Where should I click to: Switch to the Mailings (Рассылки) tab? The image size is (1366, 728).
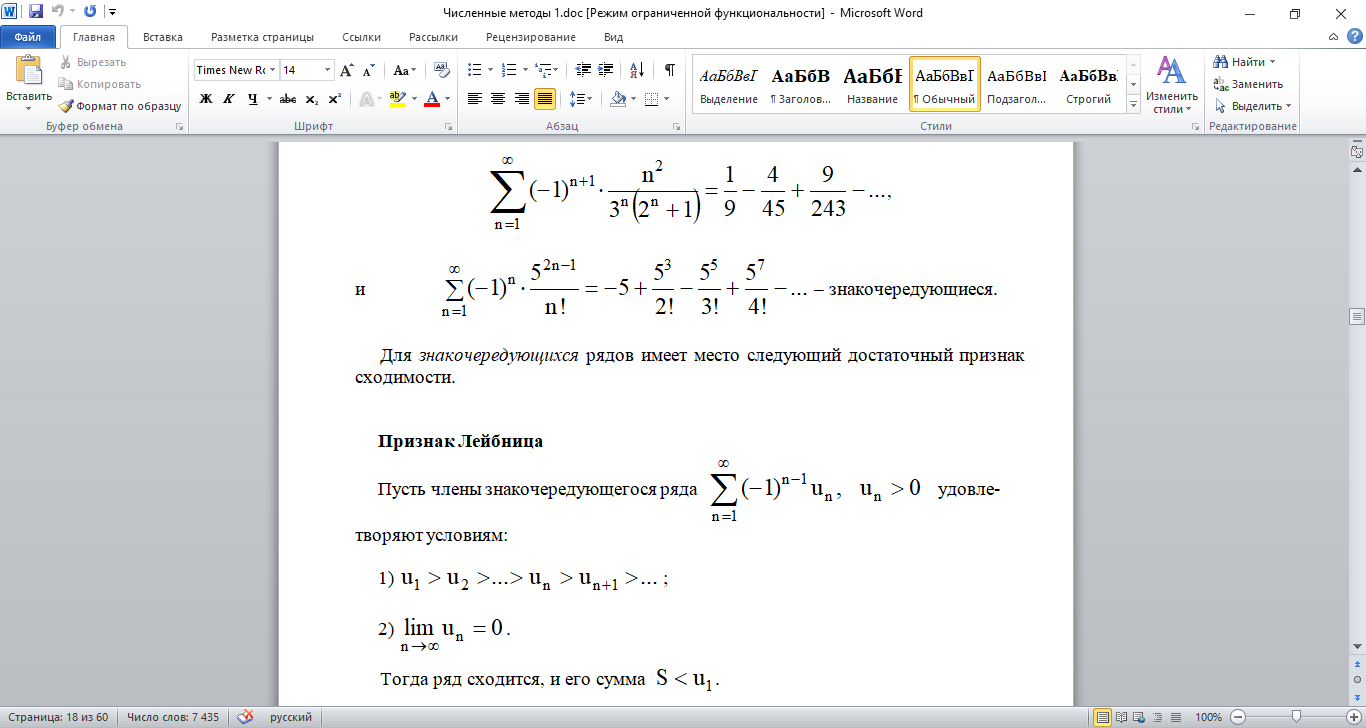tap(433, 37)
